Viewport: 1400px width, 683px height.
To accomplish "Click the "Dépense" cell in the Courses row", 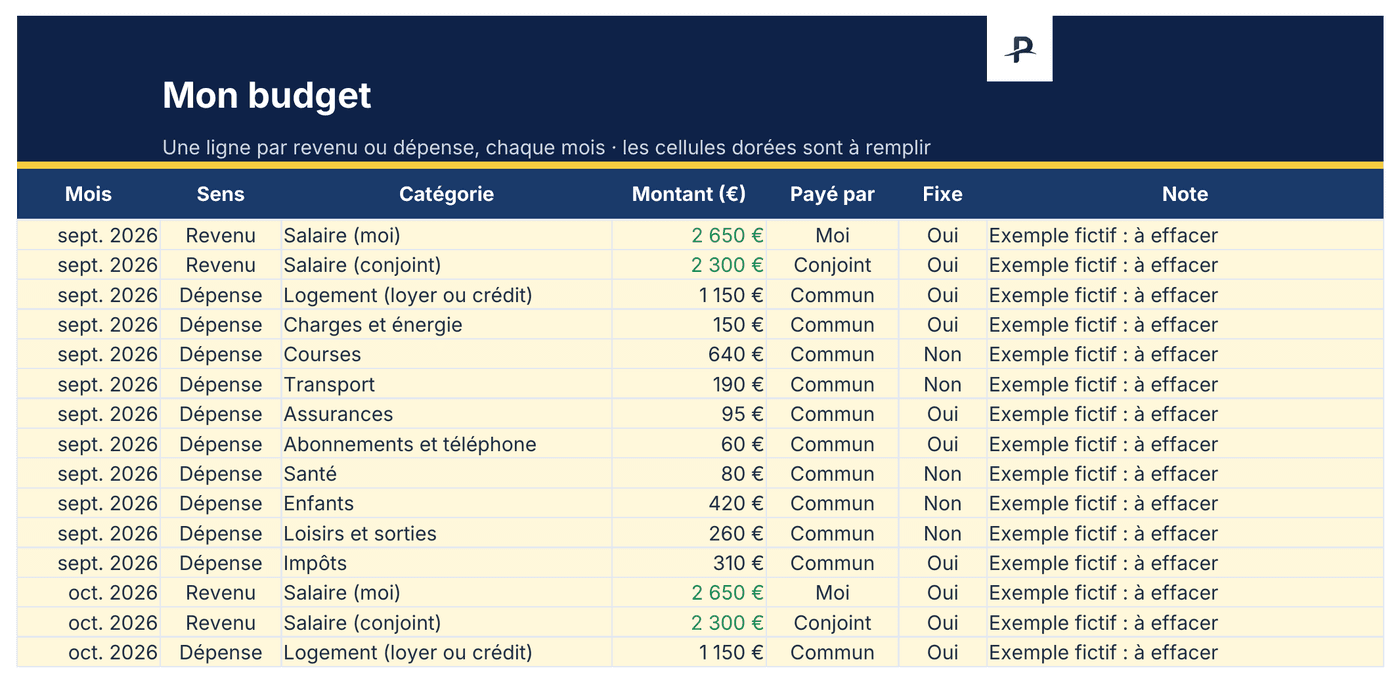I will click(221, 355).
